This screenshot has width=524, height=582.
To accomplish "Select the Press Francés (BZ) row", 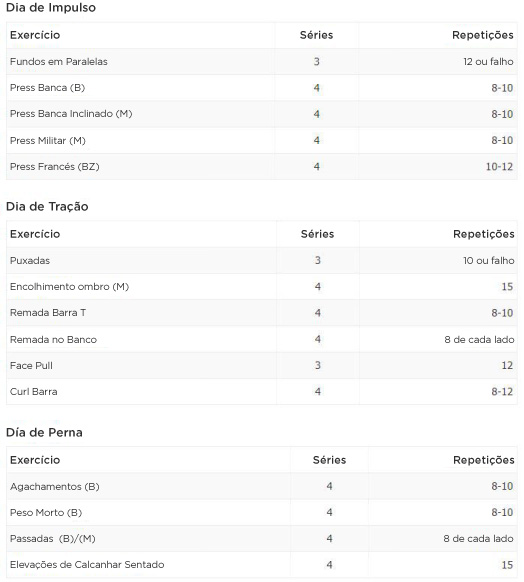I will [262, 167].
